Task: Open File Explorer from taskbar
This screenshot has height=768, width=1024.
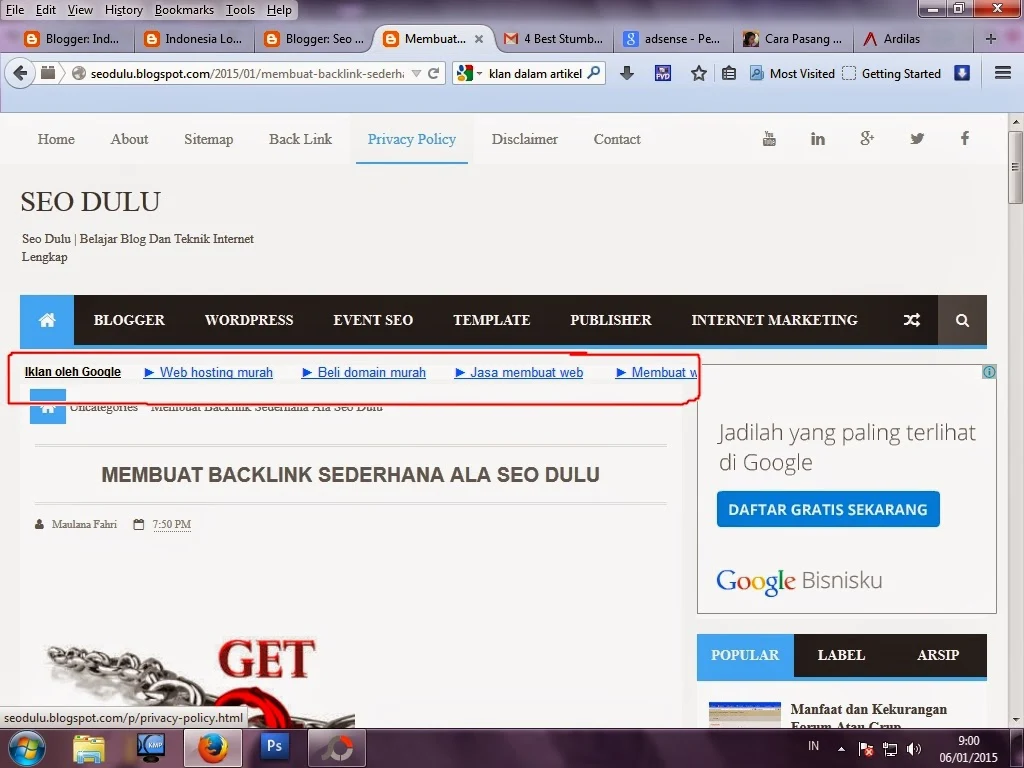Action: (x=88, y=748)
